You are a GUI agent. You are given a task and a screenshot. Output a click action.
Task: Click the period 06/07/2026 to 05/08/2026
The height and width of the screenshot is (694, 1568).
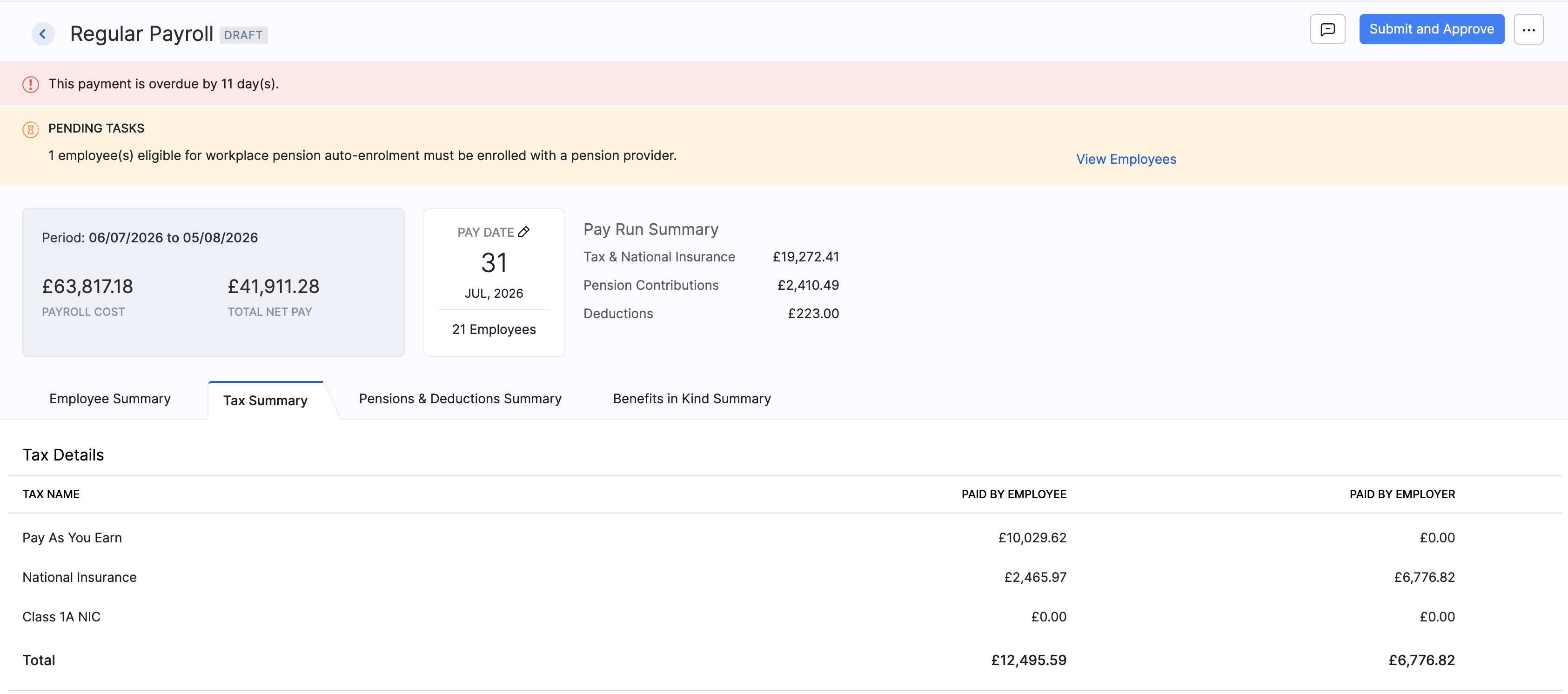pyautogui.click(x=174, y=237)
